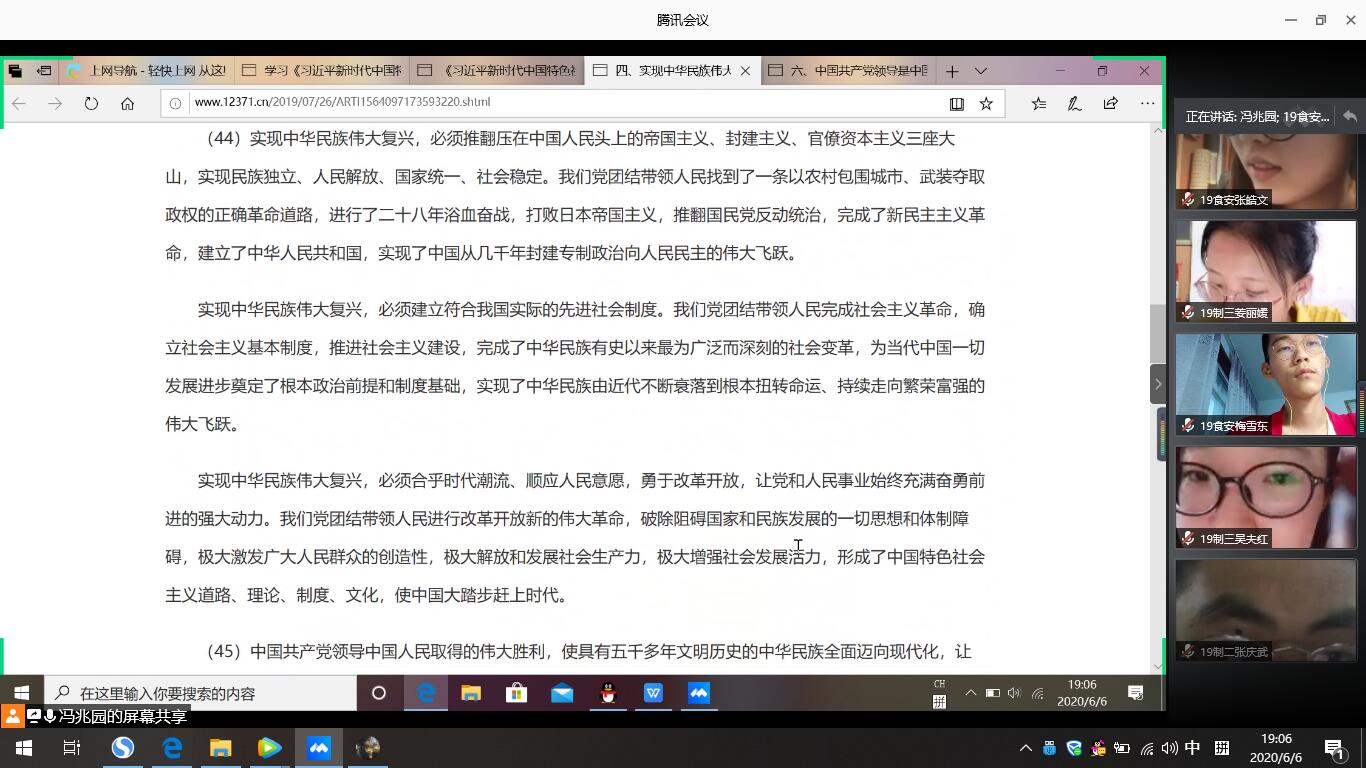Click the web page vertical scrollbar thumb
This screenshot has height=768, width=1366.
click(x=1158, y=333)
